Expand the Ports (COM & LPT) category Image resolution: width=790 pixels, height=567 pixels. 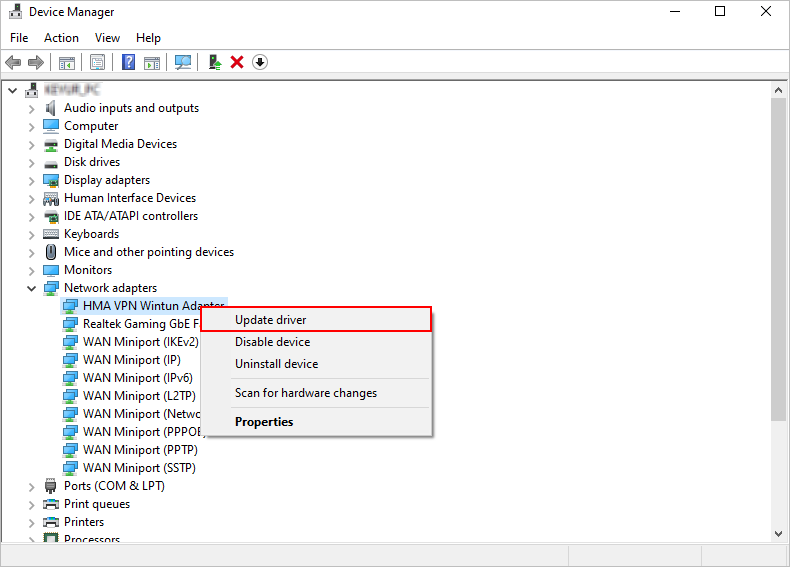coord(31,487)
